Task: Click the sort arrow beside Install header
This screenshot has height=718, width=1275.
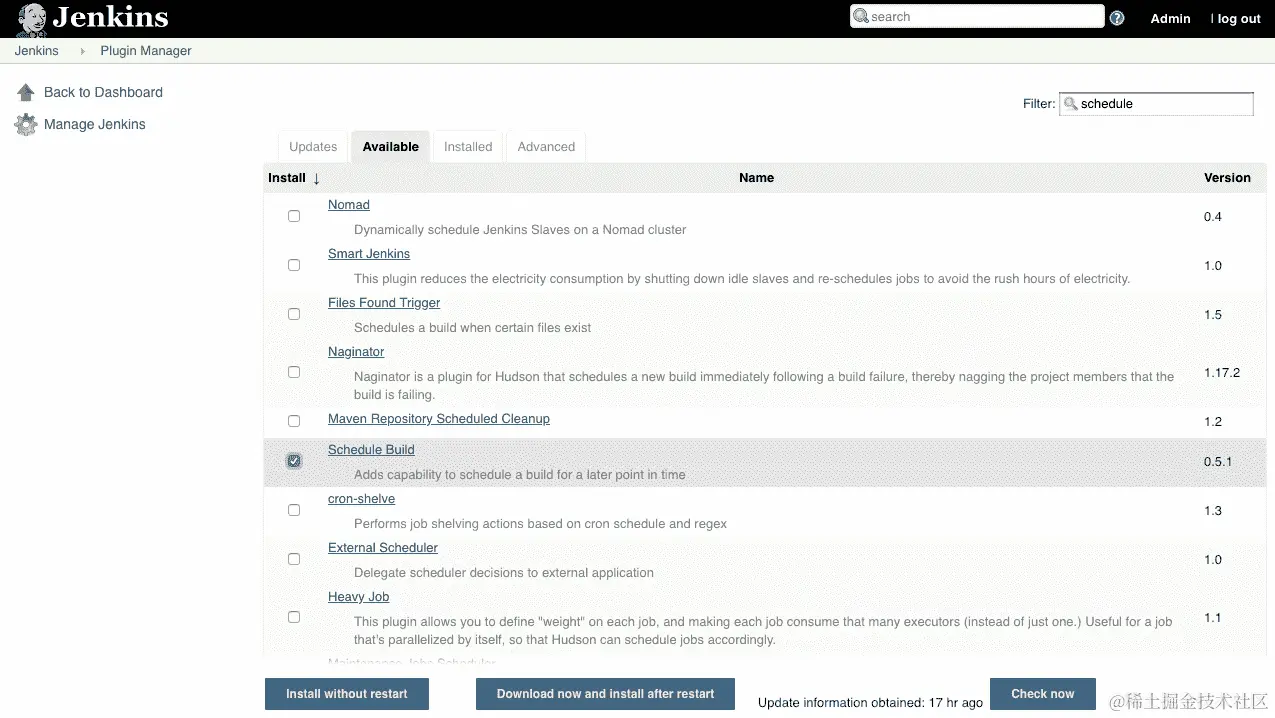Action: (317, 178)
